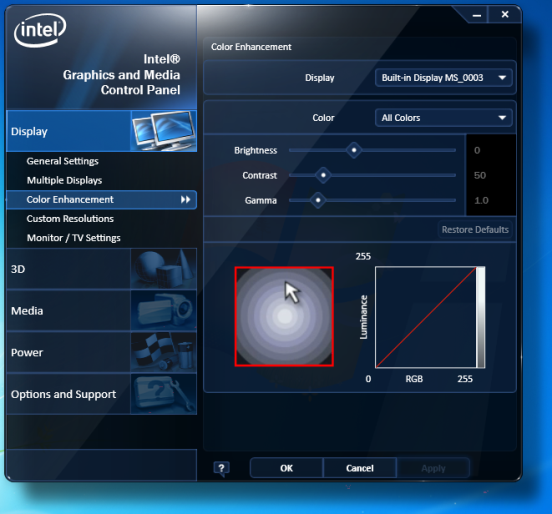The width and height of the screenshot is (552, 514).
Task: Expand the Display selection dropdown
Action: point(444,78)
